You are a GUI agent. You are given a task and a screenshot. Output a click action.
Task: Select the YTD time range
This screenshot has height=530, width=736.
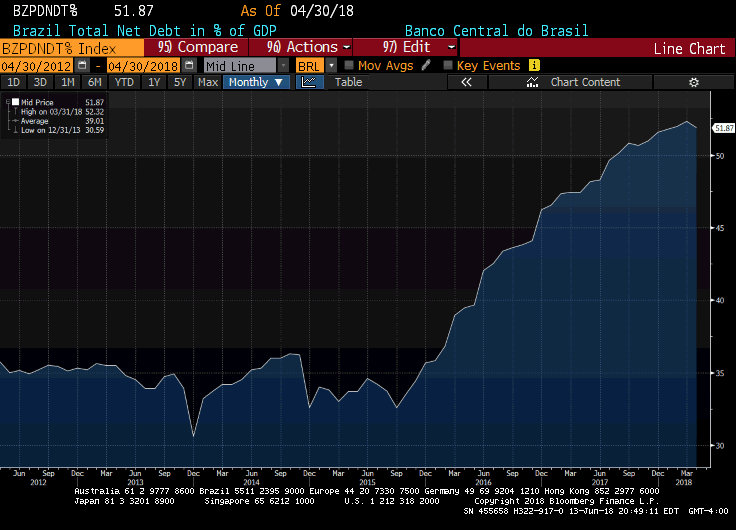pos(124,82)
